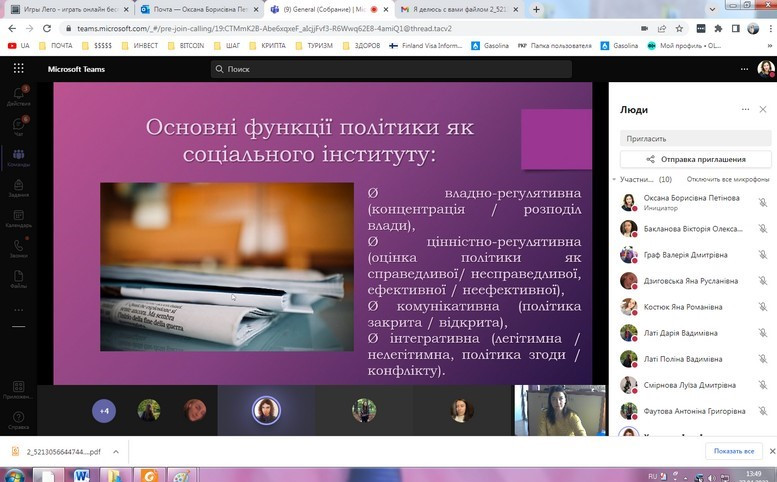Select participant Костюк Яна Романівна
Image resolution: width=777 pixels, height=482 pixels.
[694, 307]
